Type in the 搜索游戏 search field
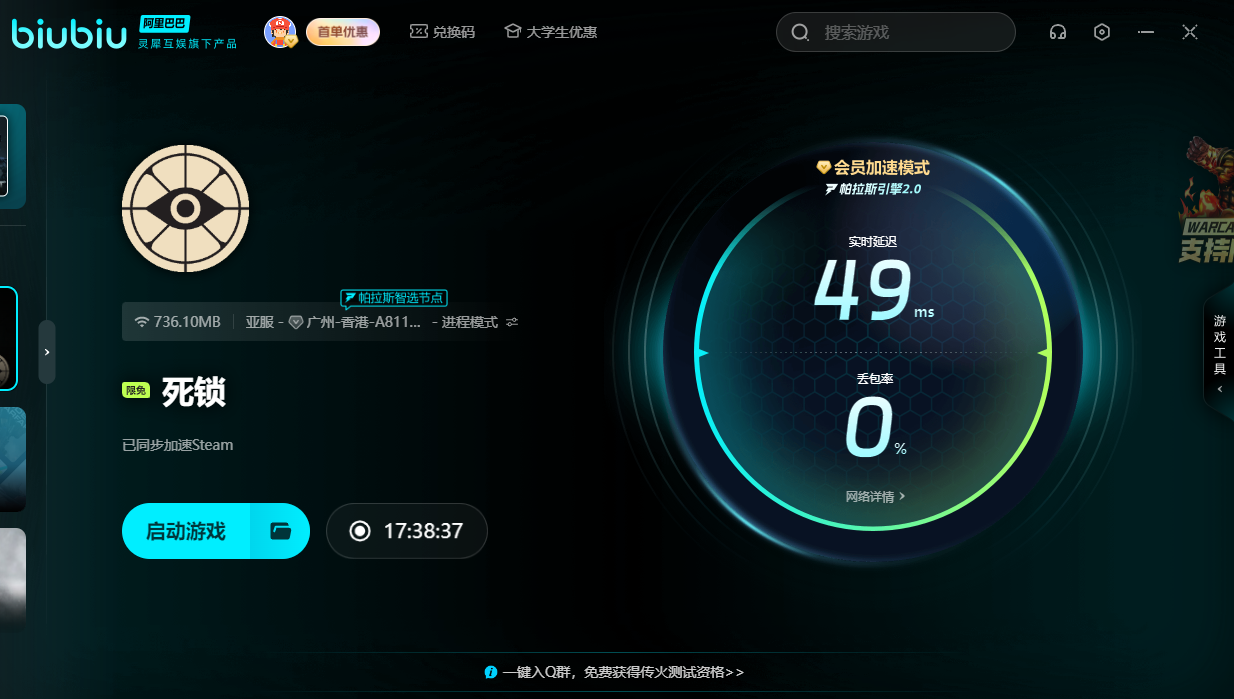Image resolution: width=1234 pixels, height=699 pixels. click(x=910, y=32)
